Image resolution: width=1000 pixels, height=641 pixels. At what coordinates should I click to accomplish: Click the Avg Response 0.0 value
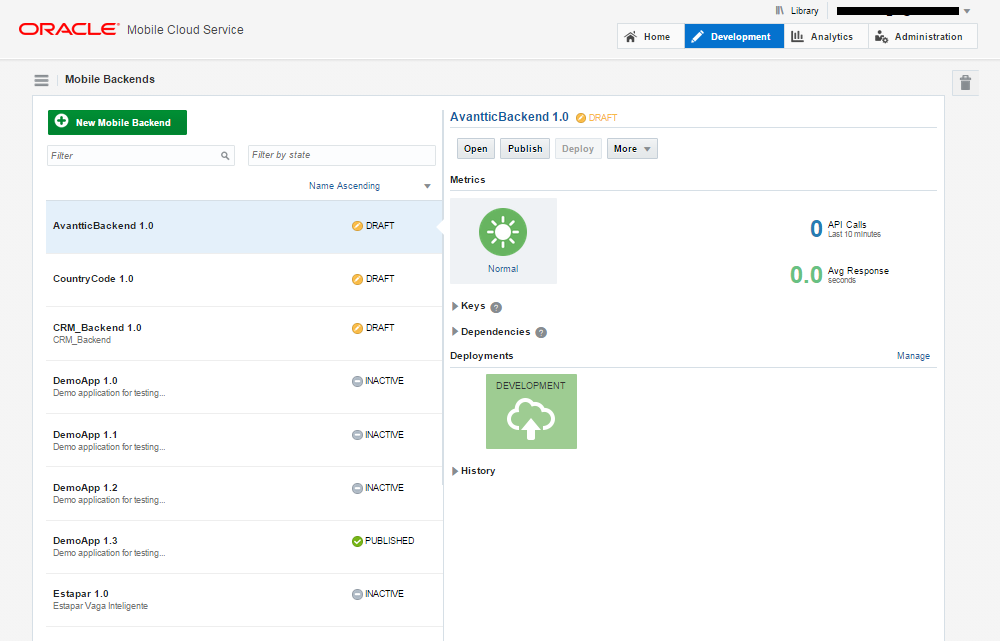806,275
